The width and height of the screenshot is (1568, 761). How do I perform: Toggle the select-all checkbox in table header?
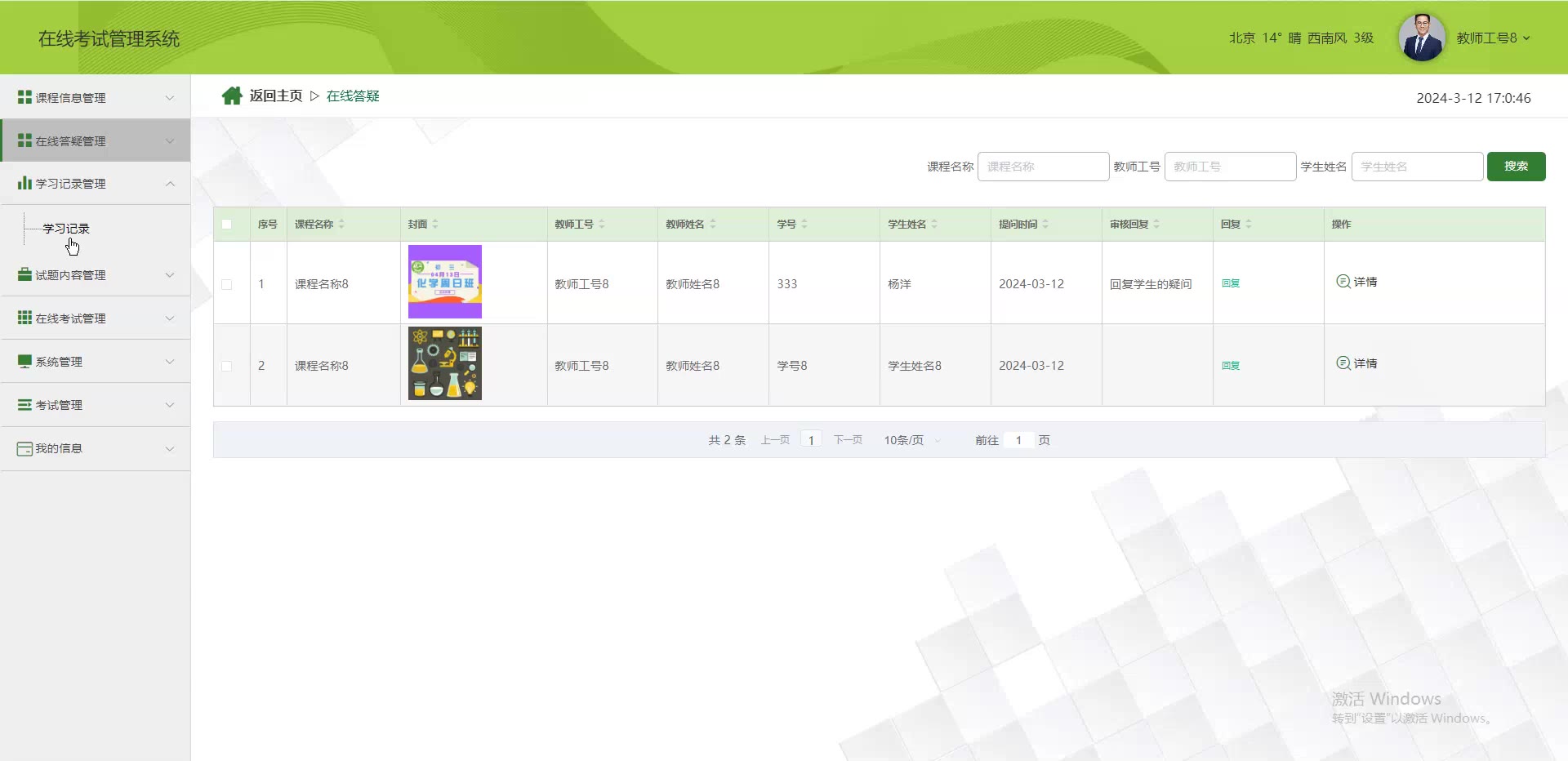click(227, 225)
